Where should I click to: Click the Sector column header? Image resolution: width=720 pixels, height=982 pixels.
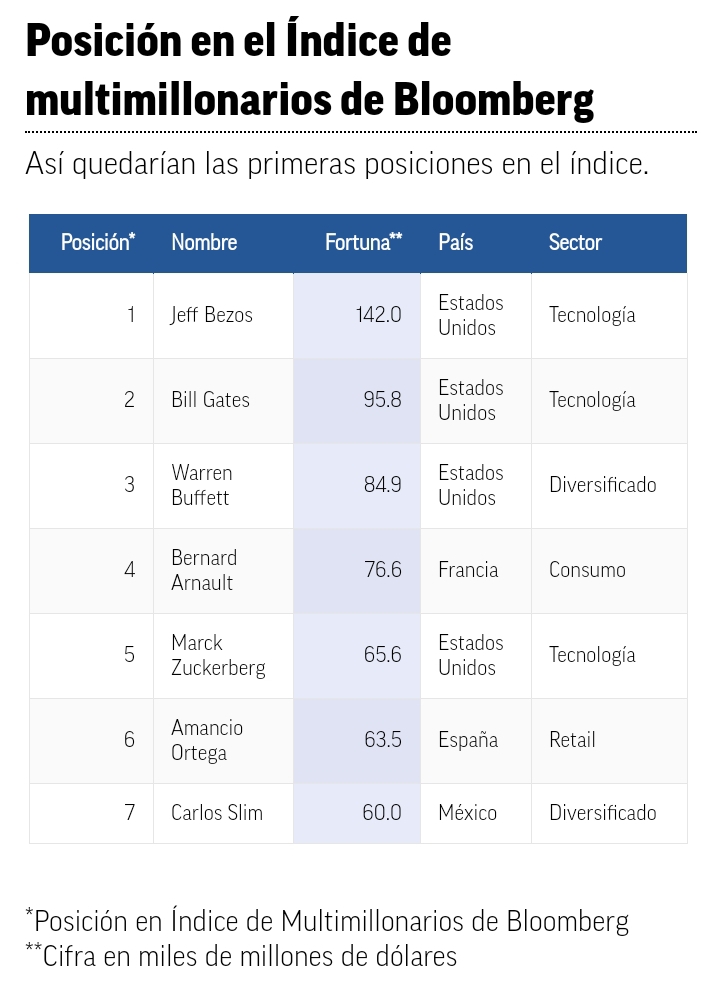(575, 242)
